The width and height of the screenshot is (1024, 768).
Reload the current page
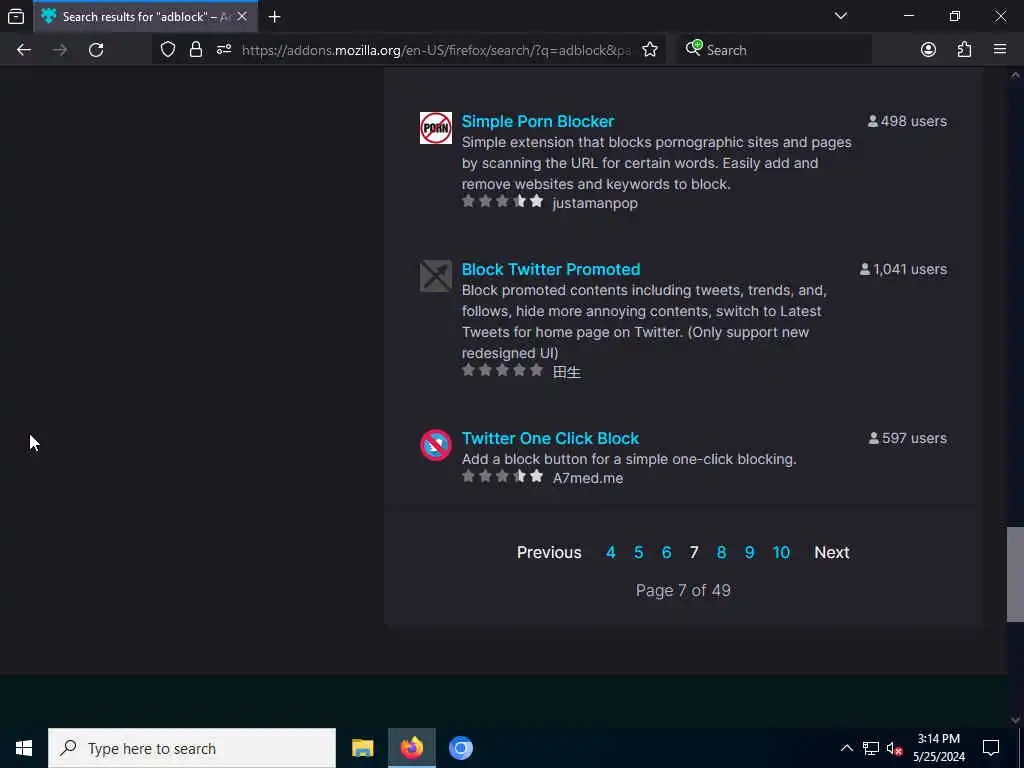96,50
